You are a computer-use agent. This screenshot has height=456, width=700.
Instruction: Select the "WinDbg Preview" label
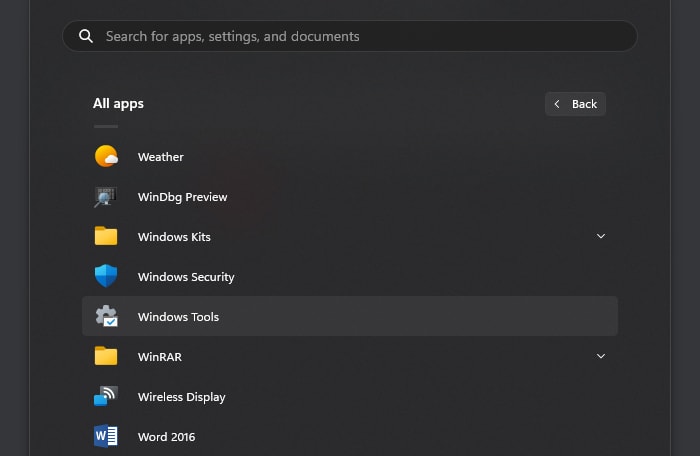[183, 197]
